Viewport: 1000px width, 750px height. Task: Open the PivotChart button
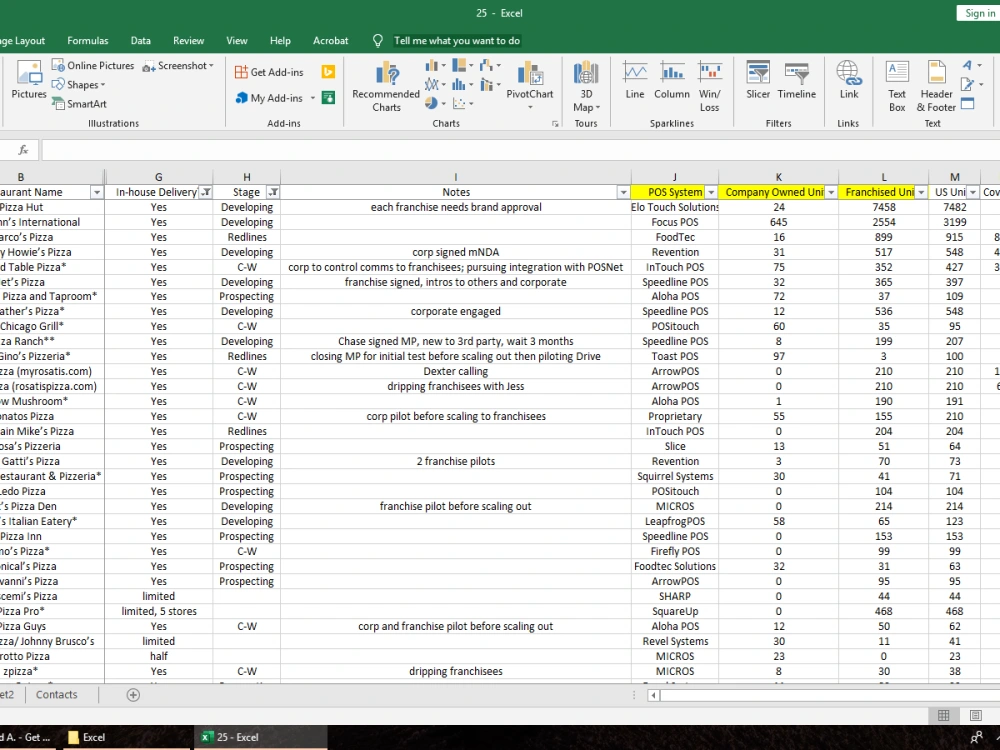(529, 87)
